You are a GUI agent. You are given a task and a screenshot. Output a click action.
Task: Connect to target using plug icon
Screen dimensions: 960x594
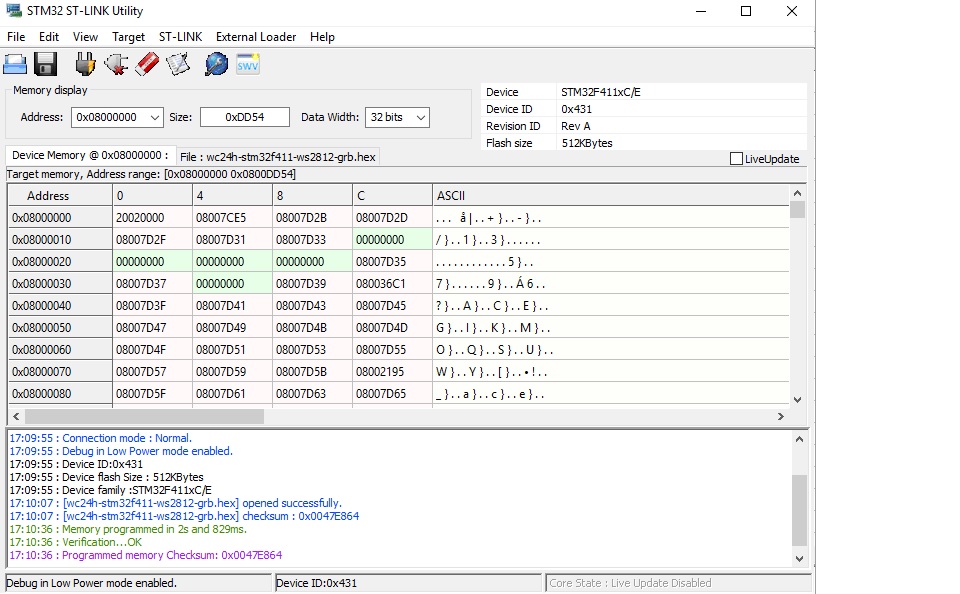[85, 64]
